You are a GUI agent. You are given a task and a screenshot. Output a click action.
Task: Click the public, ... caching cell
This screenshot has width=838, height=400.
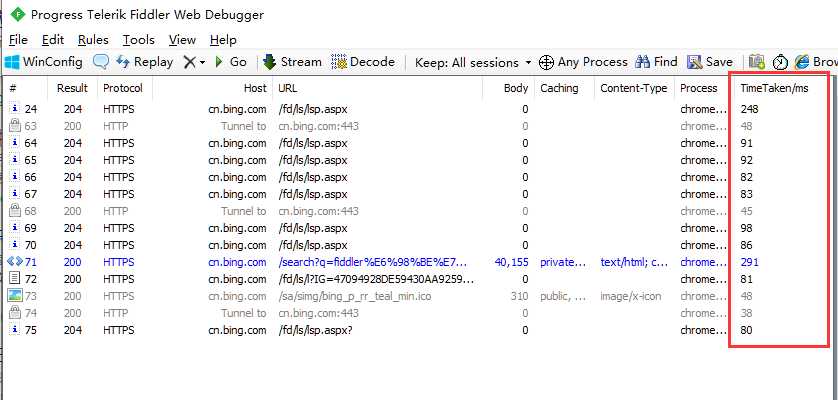(563, 296)
